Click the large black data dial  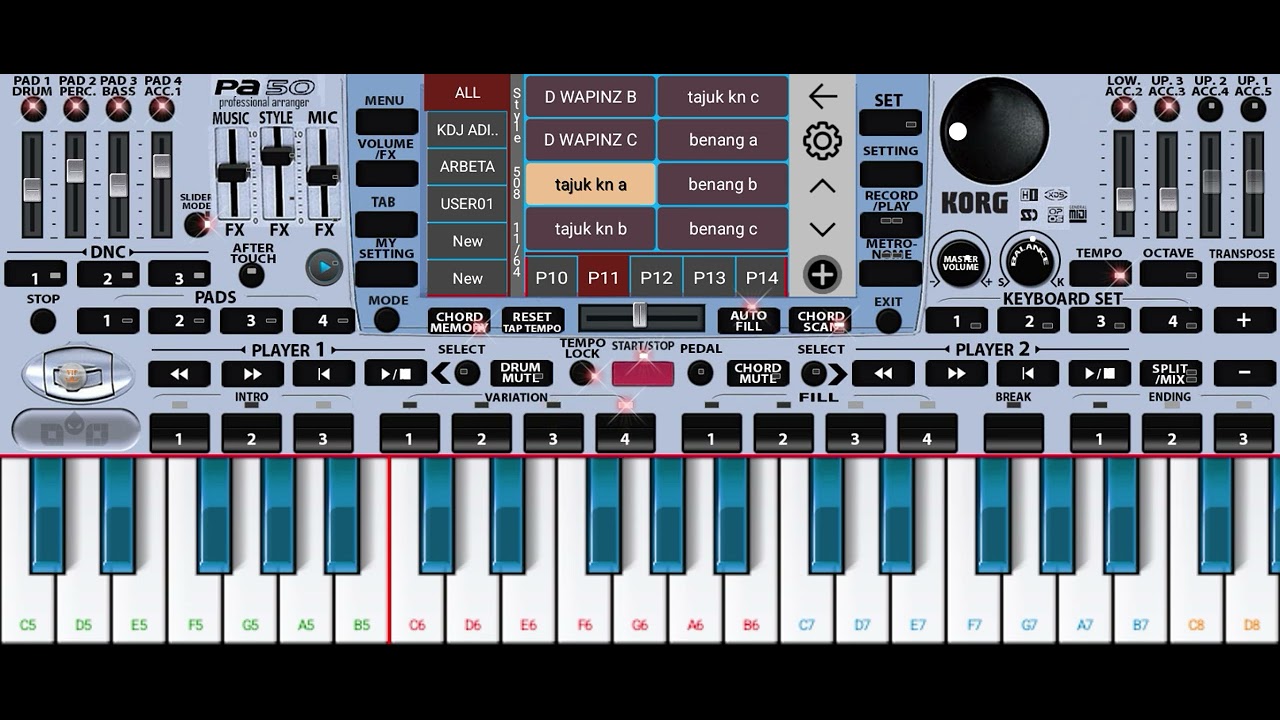[994, 130]
